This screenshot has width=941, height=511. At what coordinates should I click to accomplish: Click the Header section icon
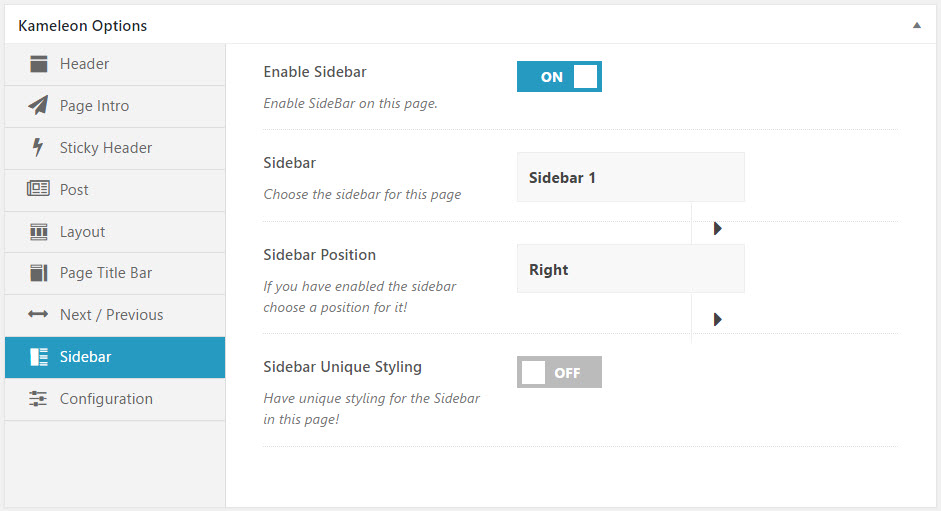click(x=38, y=64)
